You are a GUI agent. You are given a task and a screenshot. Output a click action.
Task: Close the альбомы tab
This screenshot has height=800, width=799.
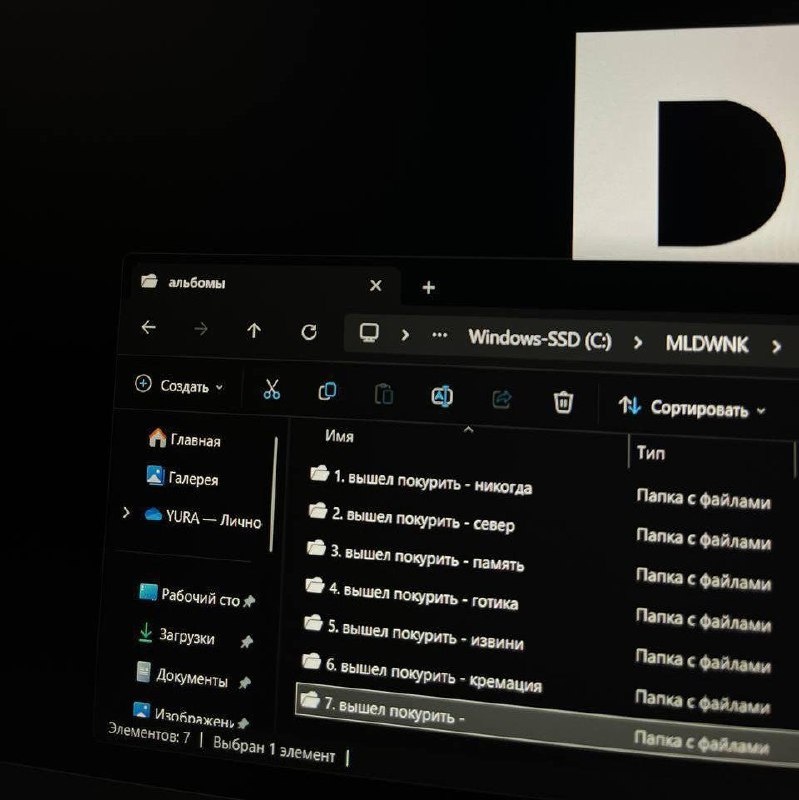point(376,286)
